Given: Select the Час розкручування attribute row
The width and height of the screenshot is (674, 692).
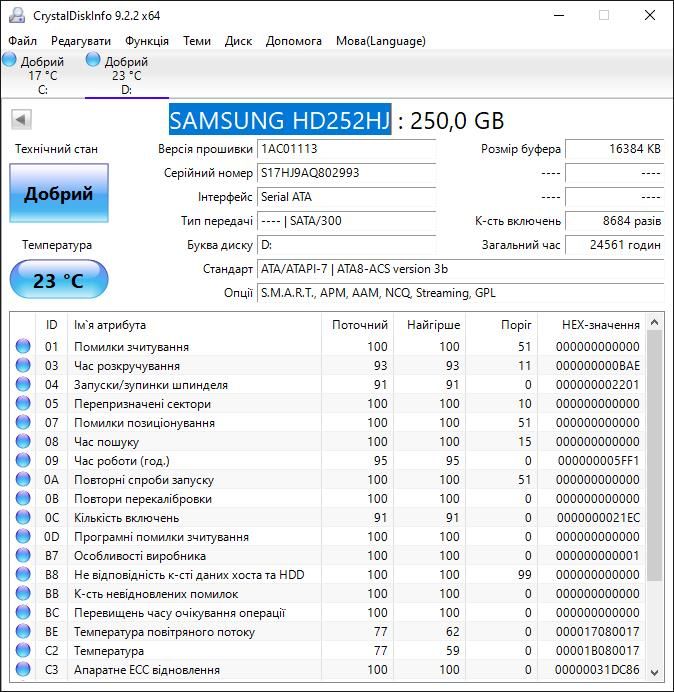Looking at the screenshot, I should click(x=328, y=365).
